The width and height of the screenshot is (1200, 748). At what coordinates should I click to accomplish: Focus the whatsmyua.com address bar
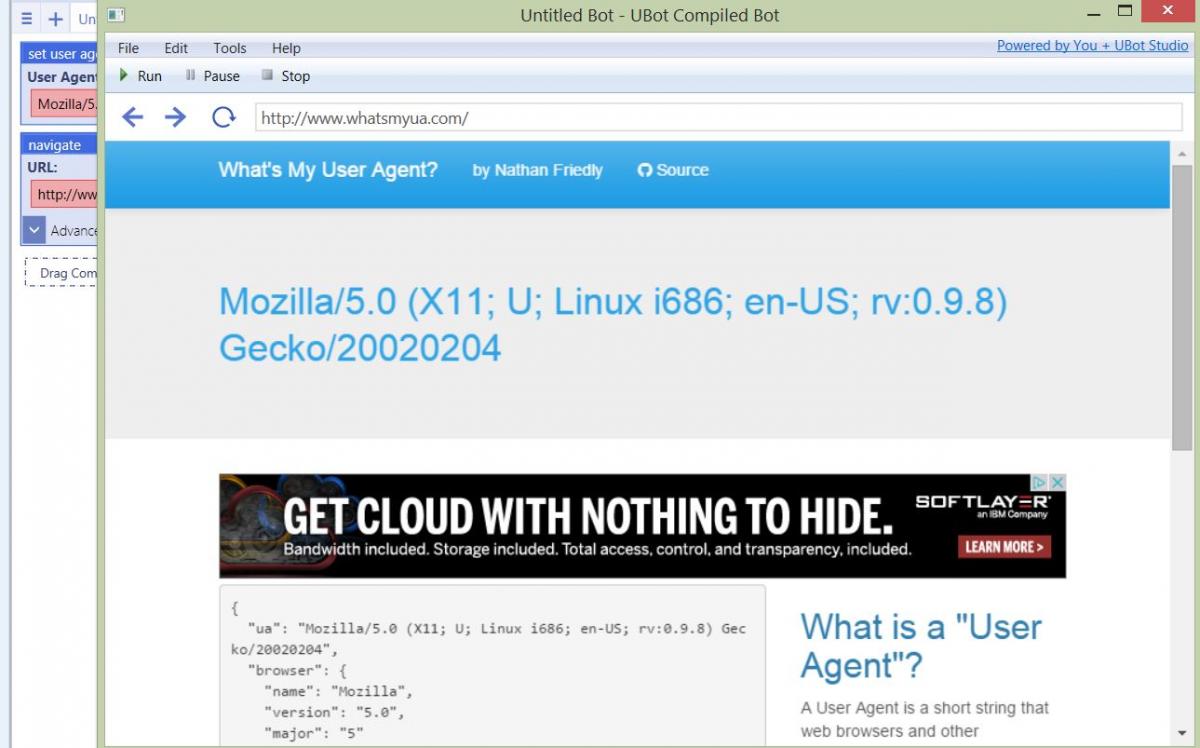click(x=718, y=118)
